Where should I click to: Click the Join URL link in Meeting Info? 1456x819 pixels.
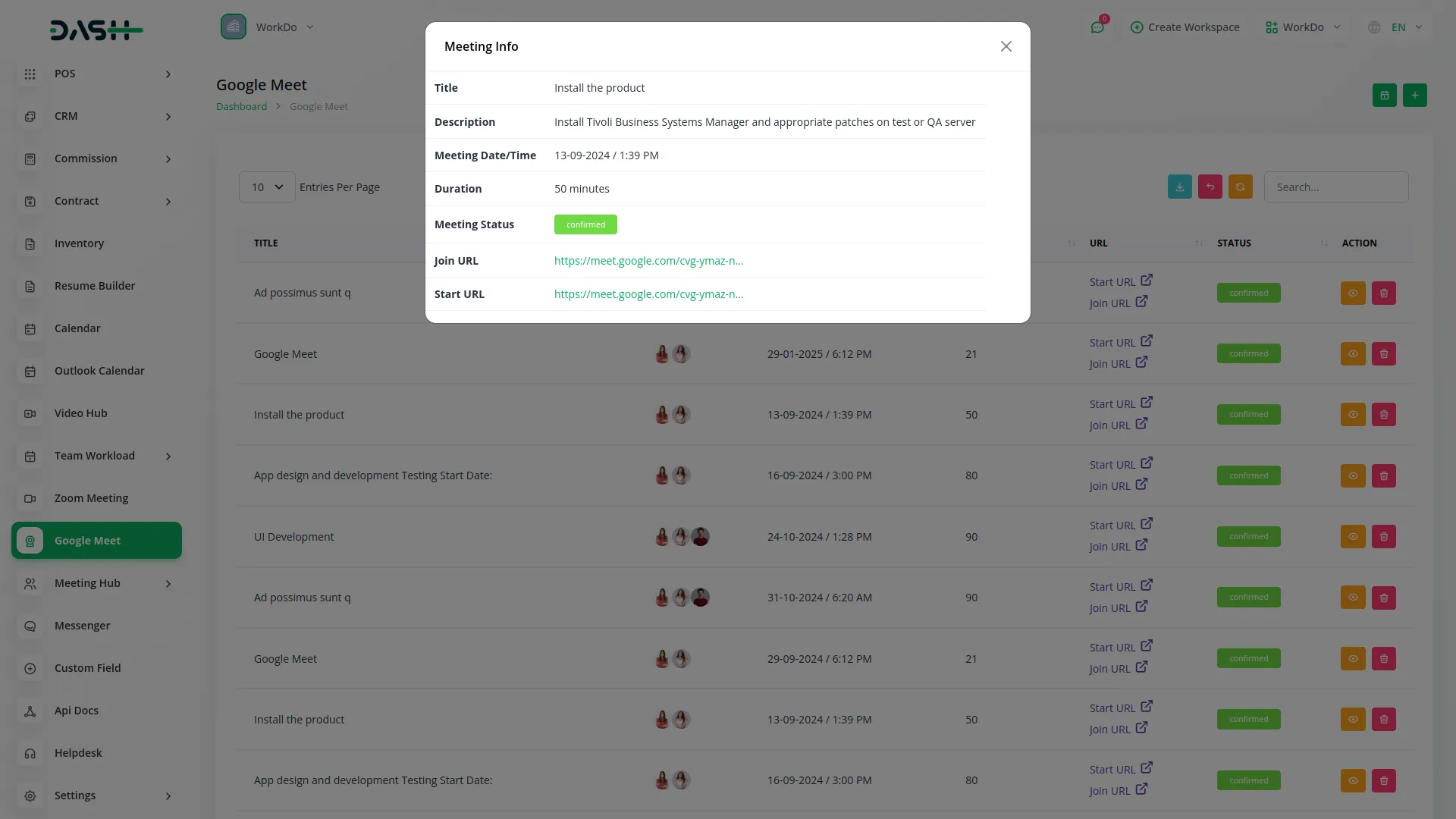[648, 261]
